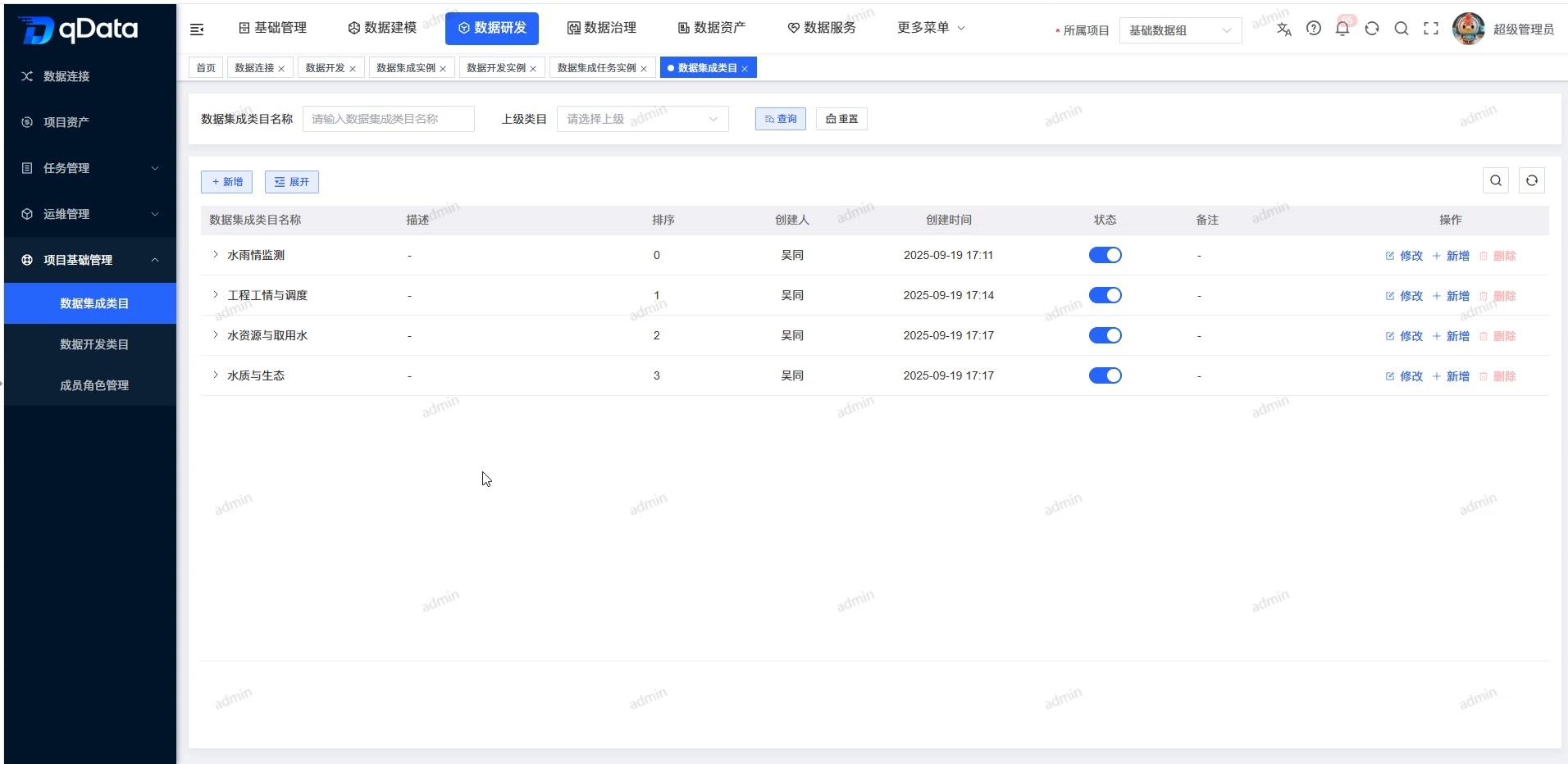Switch to the 数据建模 top menu
1568x764 pixels.
tap(382, 28)
